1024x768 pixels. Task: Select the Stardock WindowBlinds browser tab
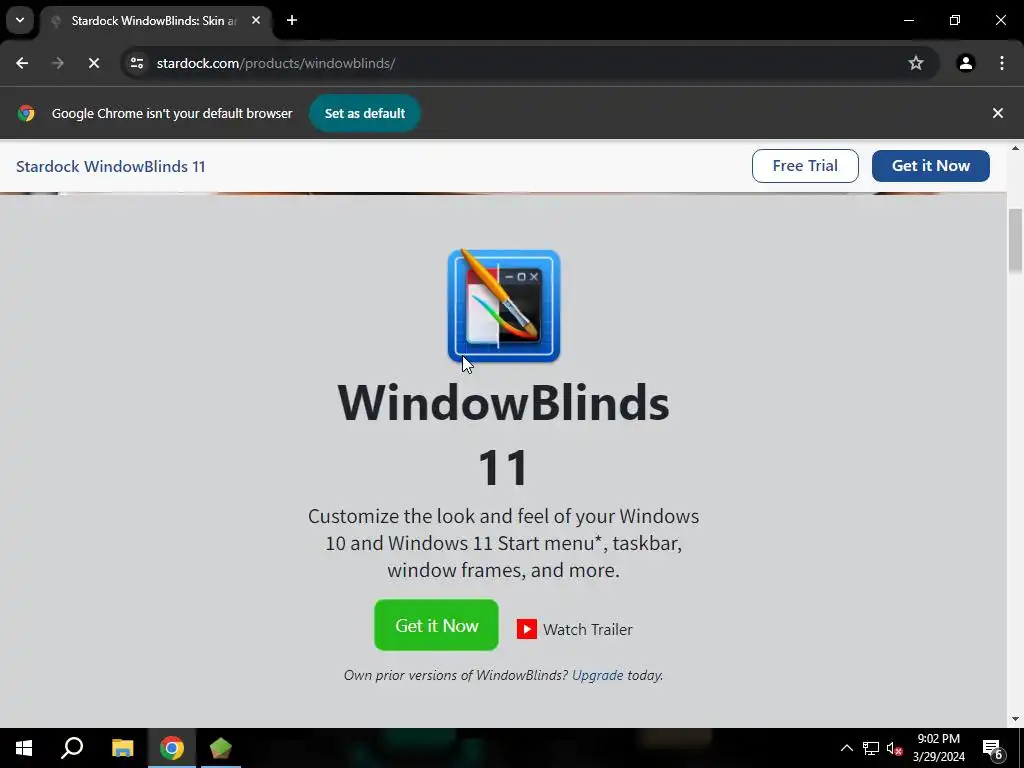pyautogui.click(x=155, y=20)
